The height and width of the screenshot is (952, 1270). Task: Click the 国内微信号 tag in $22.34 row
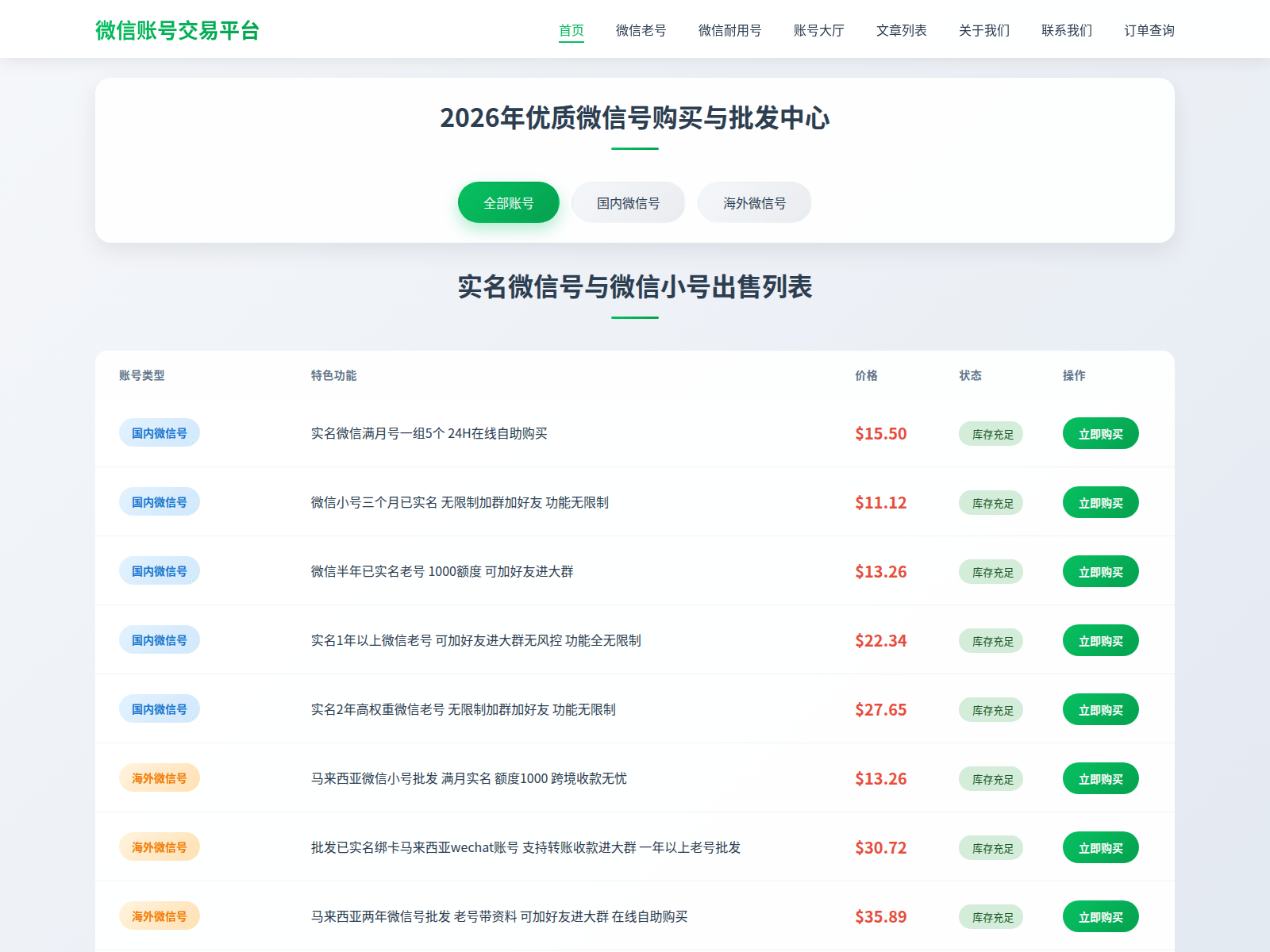(160, 640)
